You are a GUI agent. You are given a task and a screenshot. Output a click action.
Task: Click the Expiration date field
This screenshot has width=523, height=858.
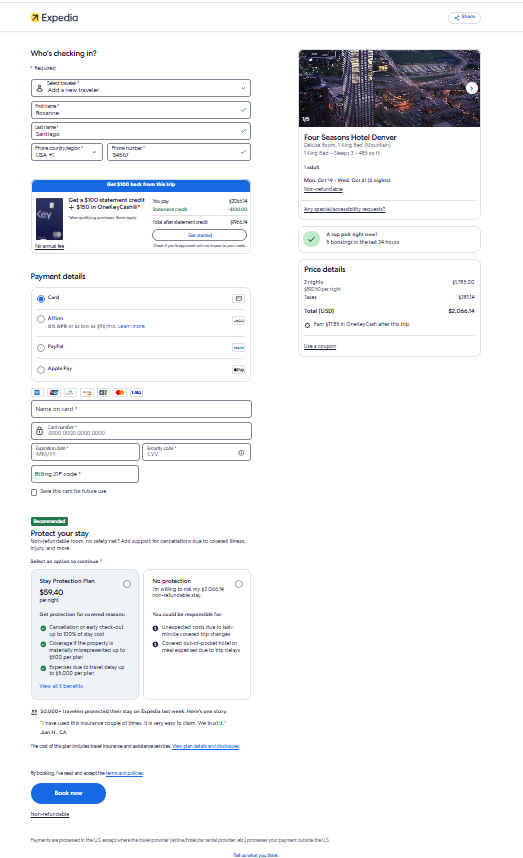(x=85, y=452)
